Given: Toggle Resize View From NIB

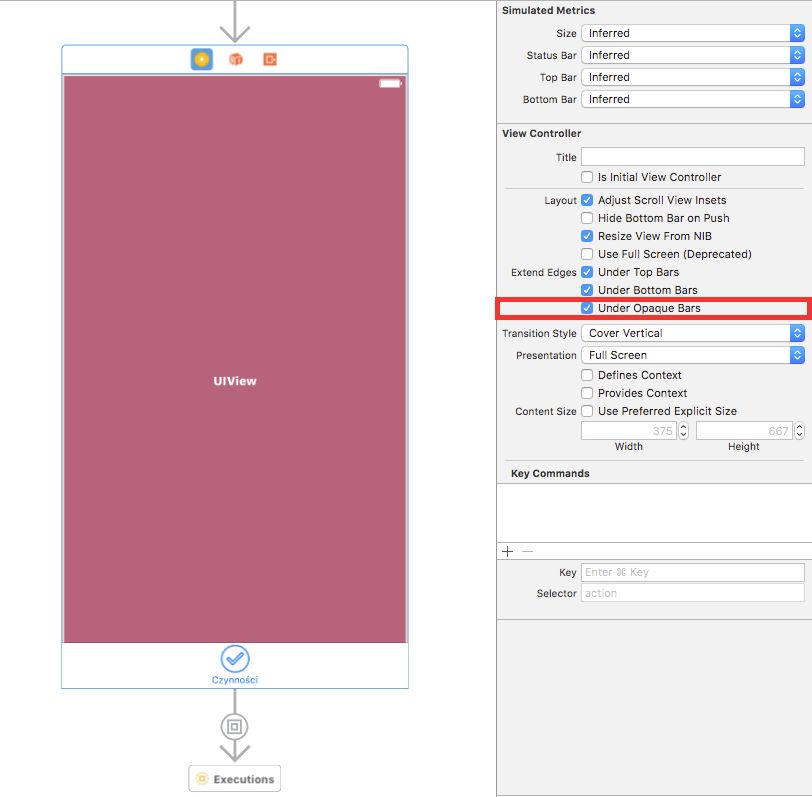Looking at the screenshot, I should (x=587, y=236).
